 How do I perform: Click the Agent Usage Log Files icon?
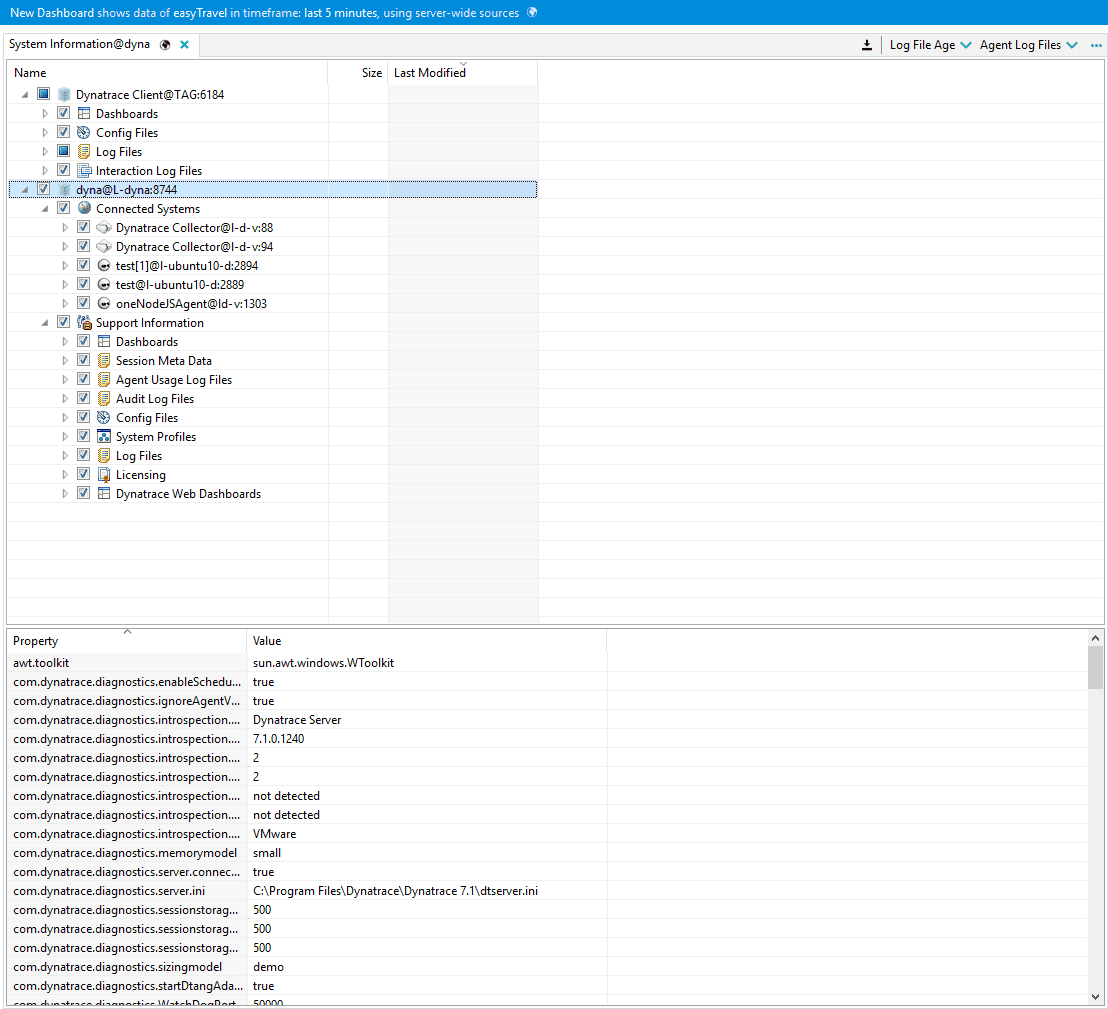pos(104,380)
